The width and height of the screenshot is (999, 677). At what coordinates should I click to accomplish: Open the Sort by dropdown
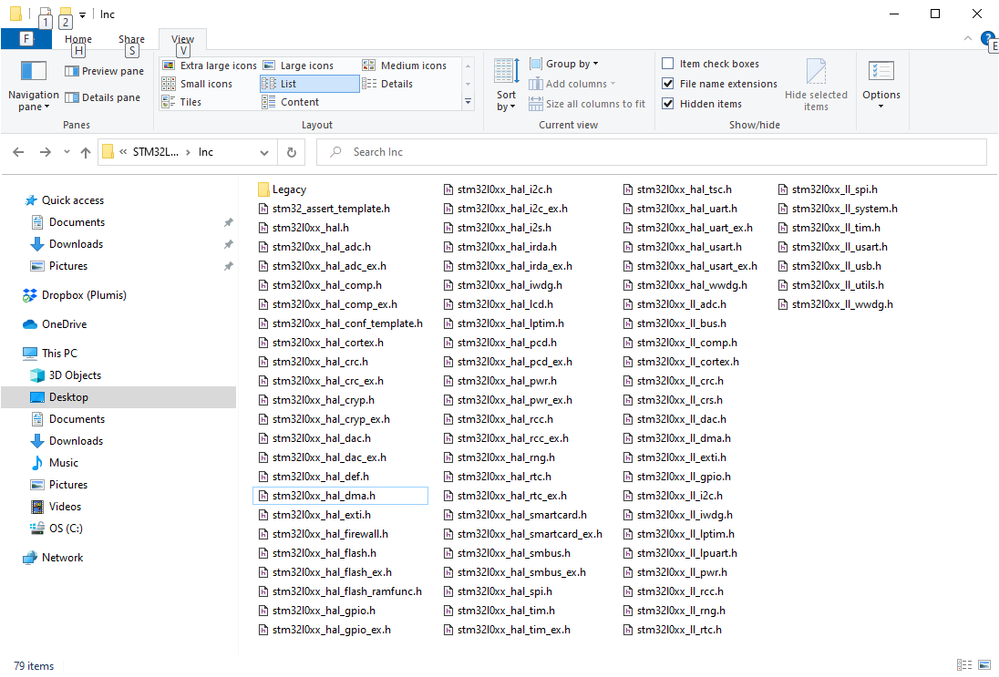(x=507, y=85)
